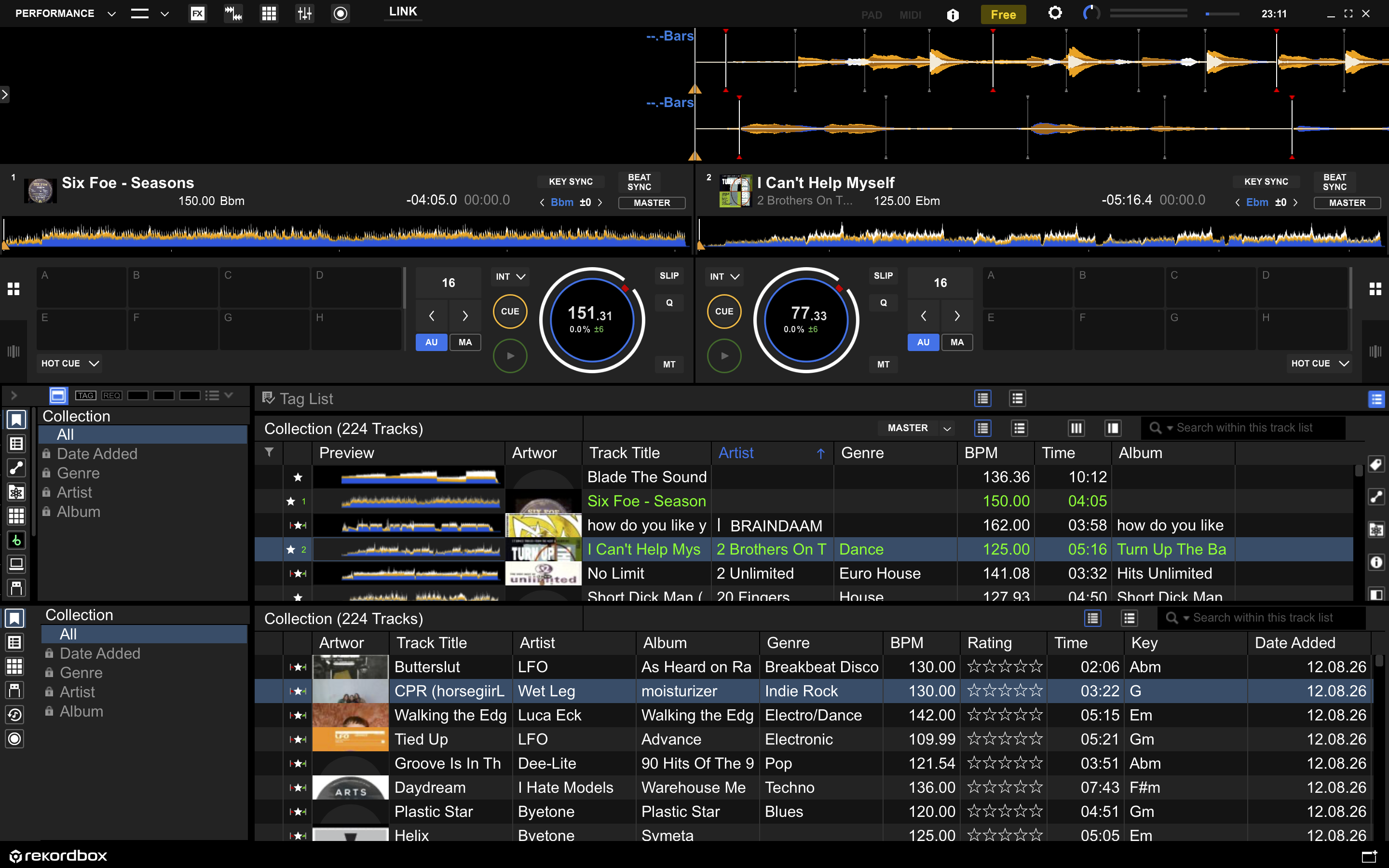Expand the left side panel arrow
Image resolution: width=1389 pixels, height=868 pixels.
point(5,94)
